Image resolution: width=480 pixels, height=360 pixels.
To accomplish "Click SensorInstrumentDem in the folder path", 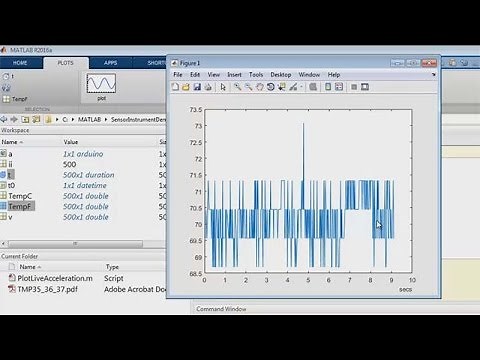I will pos(138,119).
